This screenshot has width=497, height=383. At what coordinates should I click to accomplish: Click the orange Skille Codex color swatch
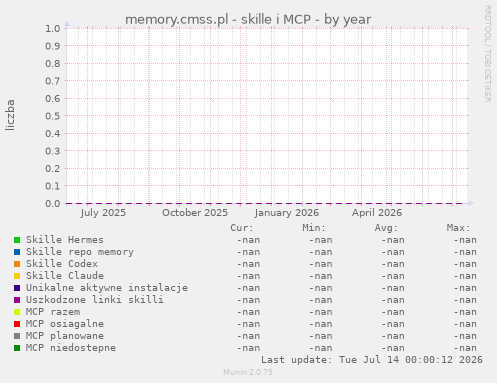(x=17, y=264)
